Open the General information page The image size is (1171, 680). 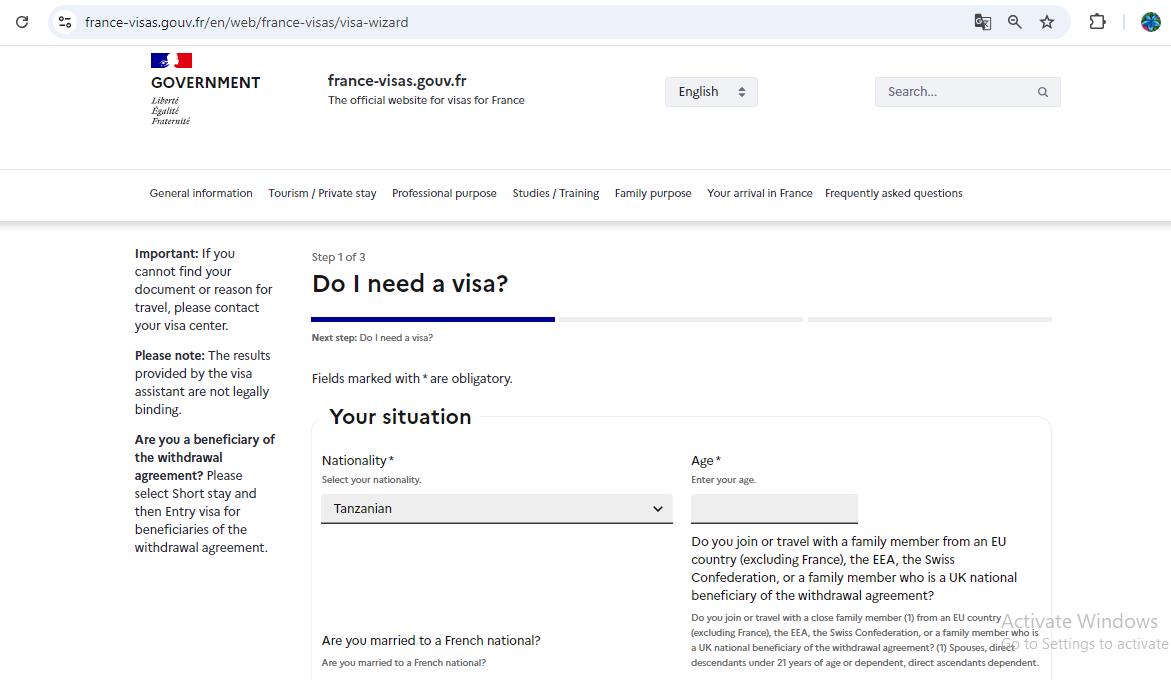(x=200, y=193)
